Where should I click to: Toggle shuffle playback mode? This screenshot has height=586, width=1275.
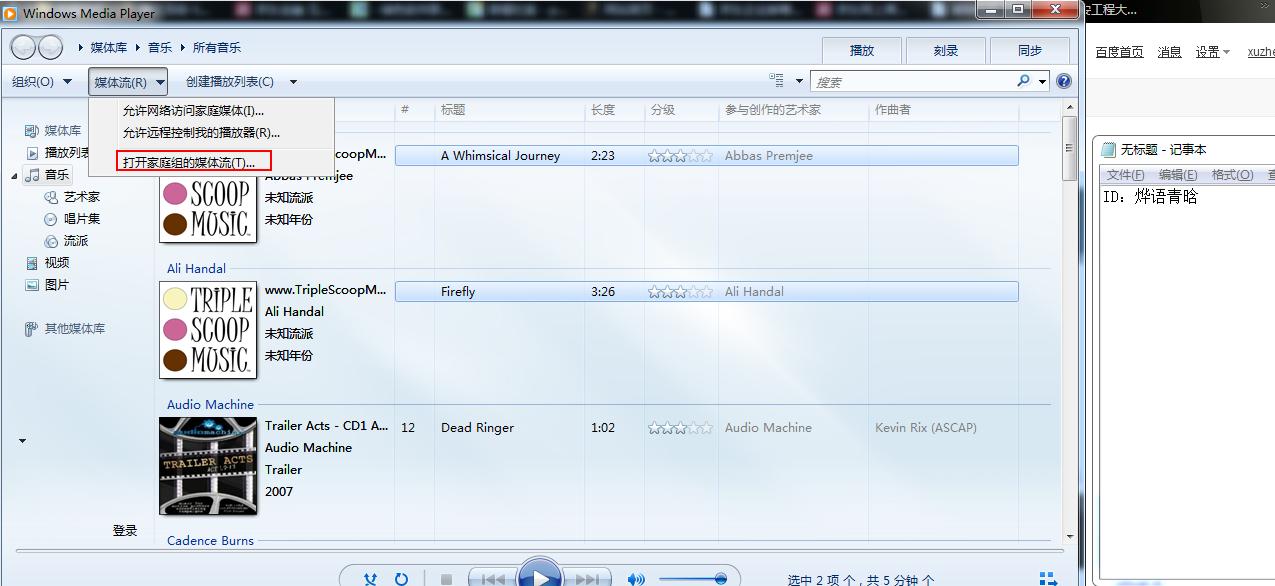click(371, 578)
